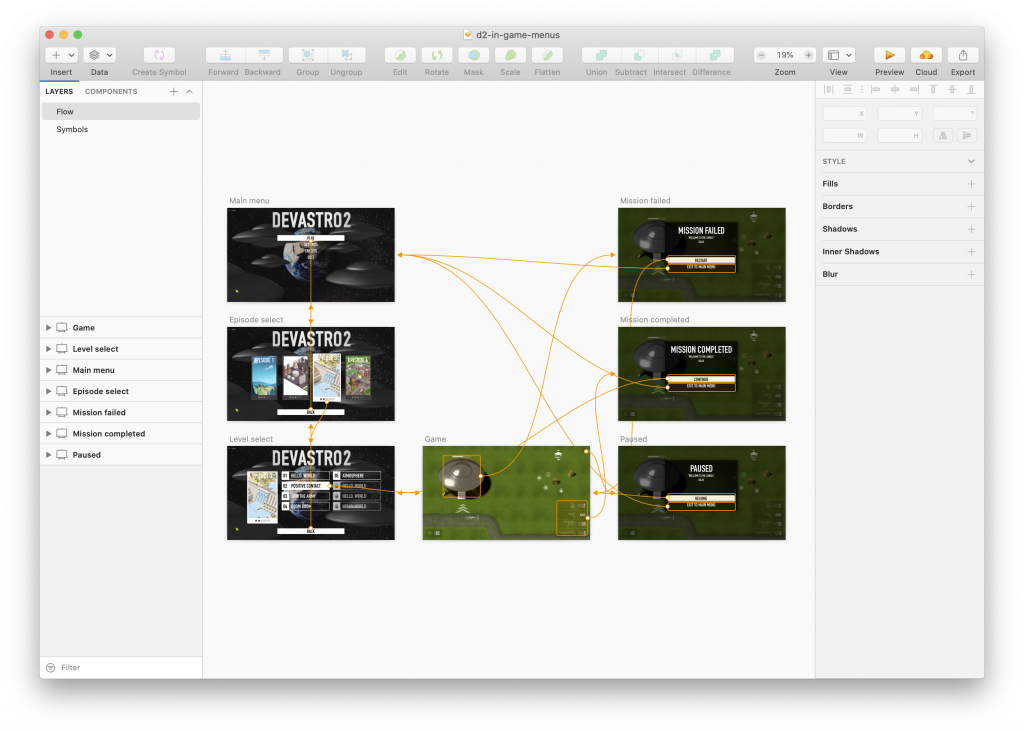
Task: Switch to the COMPONENTS tab
Action: pyautogui.click(x=111, y=91)
